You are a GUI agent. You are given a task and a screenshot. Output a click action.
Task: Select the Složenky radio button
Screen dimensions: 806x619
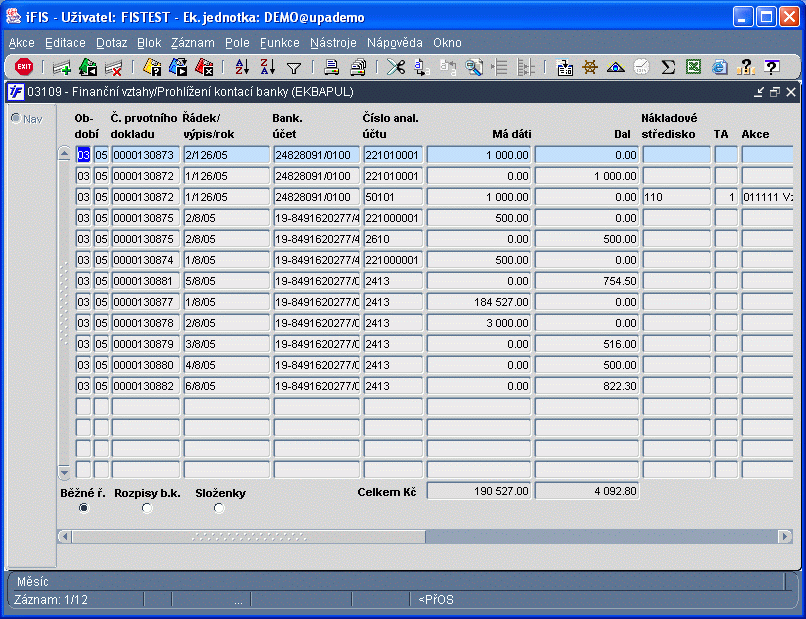point(219,508)
